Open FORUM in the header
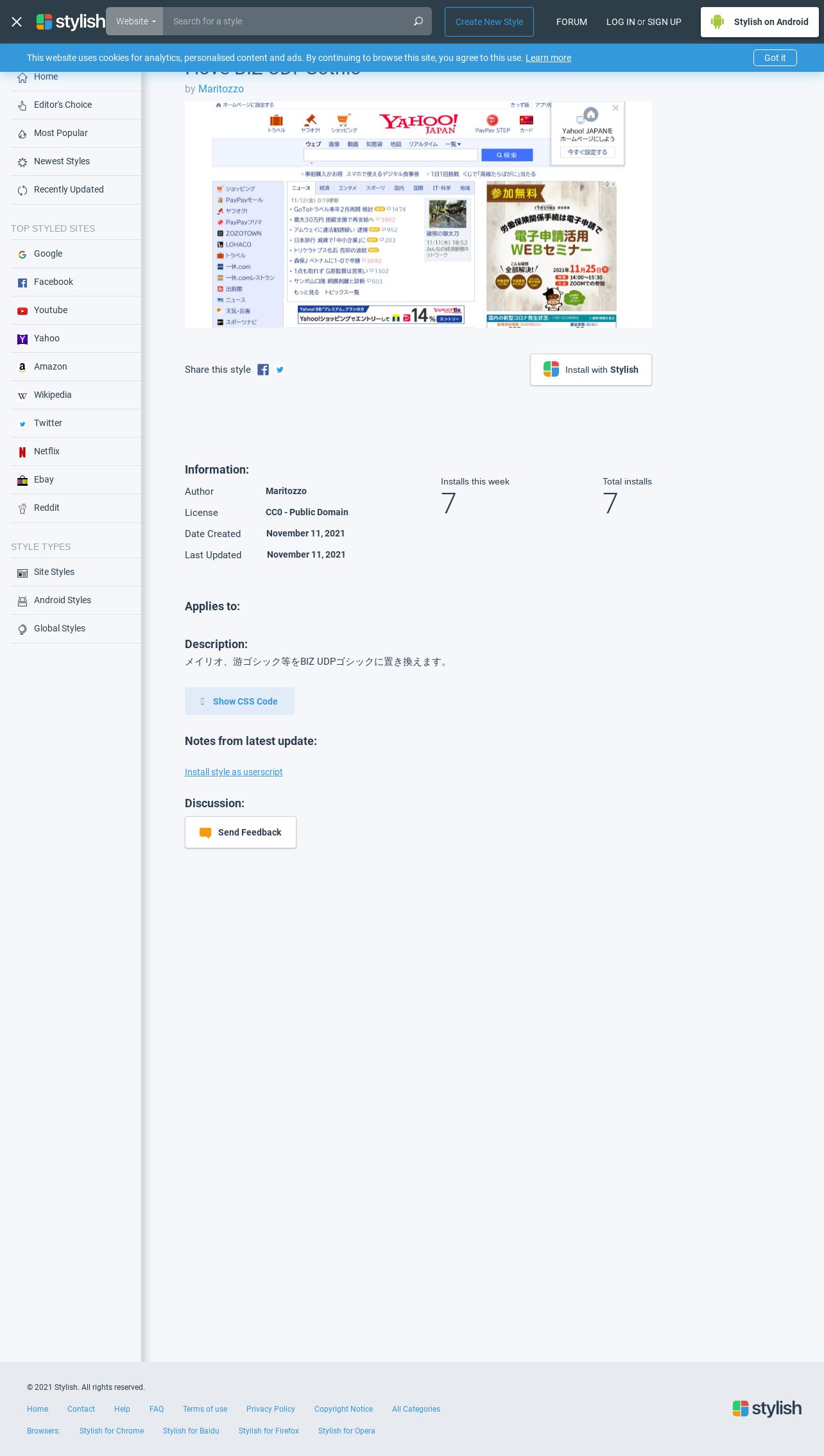Viewport: 824px width, 1456px height. pos(572,22)
